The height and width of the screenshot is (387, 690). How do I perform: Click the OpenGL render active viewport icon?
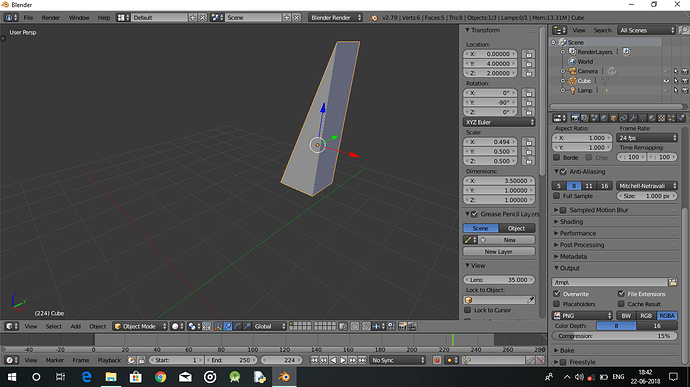[402, 326]
